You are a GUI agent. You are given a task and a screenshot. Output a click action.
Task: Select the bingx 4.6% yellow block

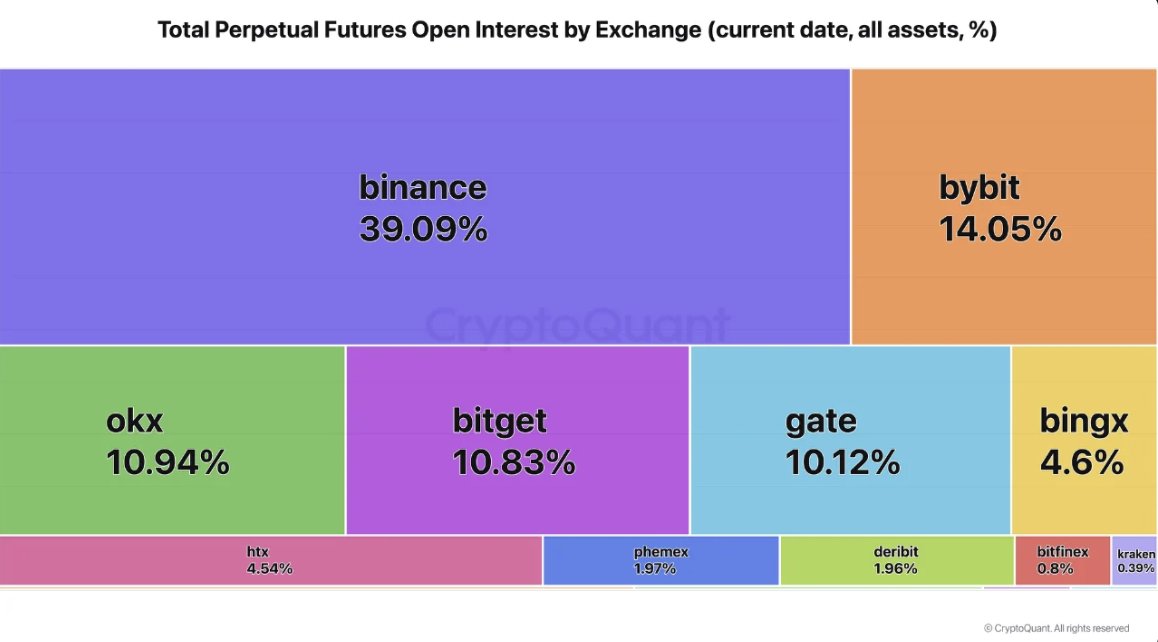pyautogui.click(x=1084, y=440)
